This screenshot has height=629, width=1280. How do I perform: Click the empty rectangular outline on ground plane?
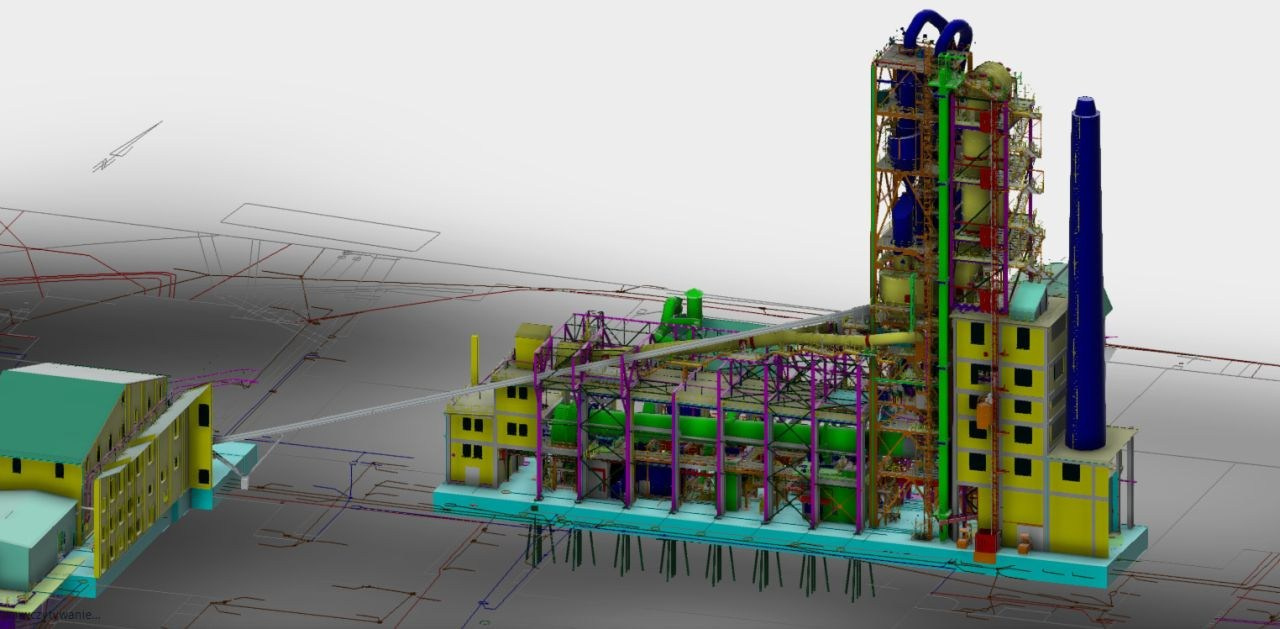tap(330, 227)
